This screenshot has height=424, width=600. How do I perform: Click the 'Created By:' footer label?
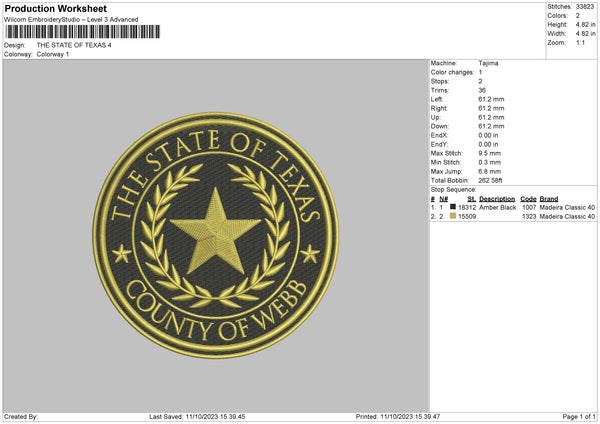click(x=21, y=417)
